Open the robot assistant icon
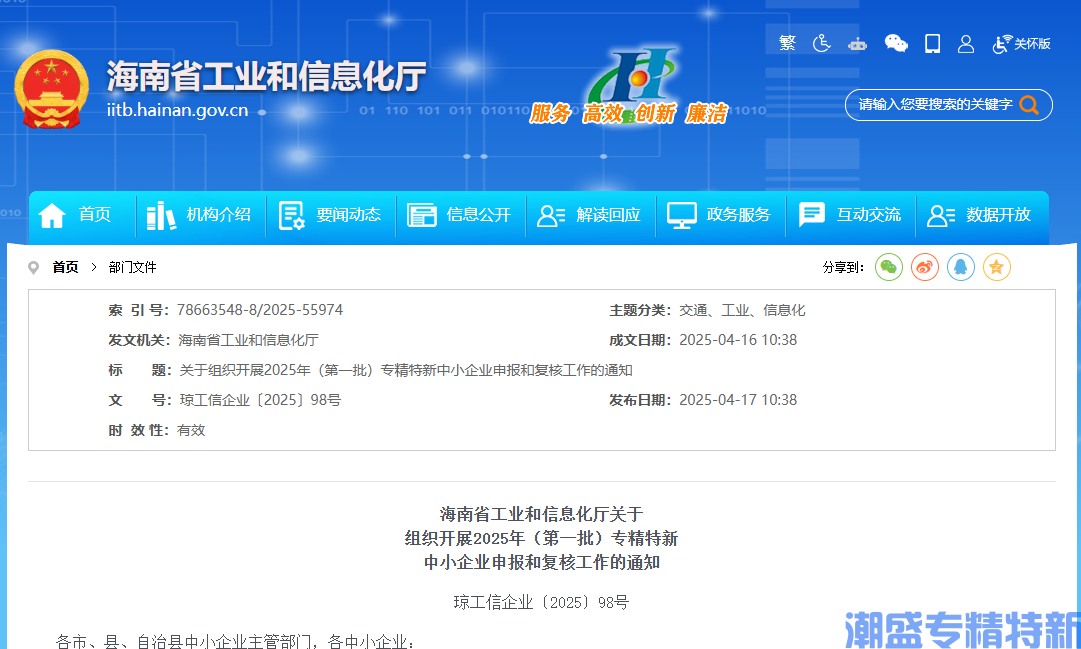The image size is (1081, 649). point(857,44)
